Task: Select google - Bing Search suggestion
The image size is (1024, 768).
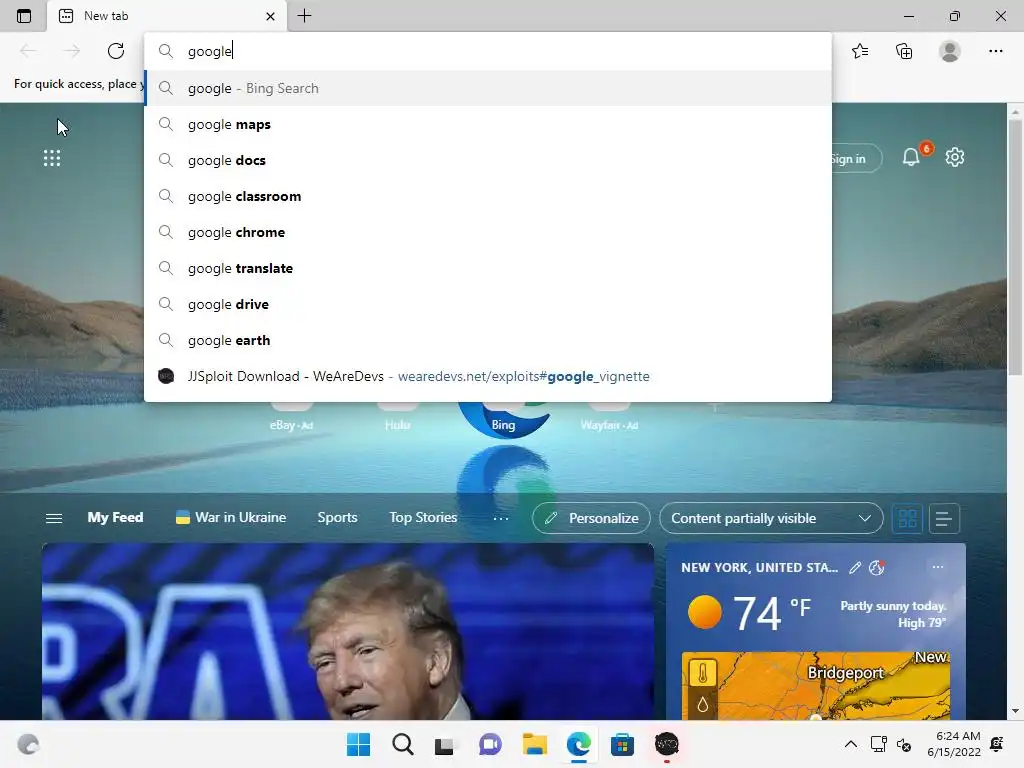Action: point(488,88)
